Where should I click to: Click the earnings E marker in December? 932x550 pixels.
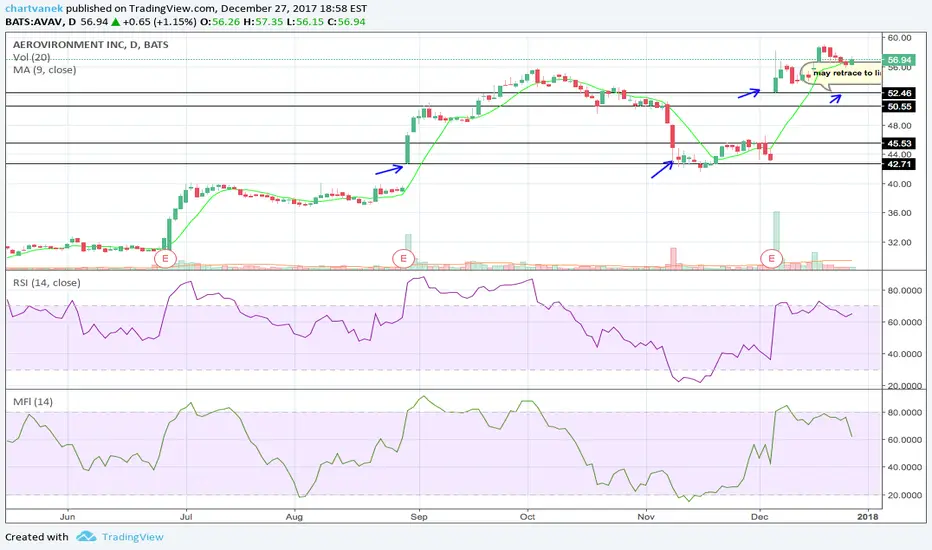(x=772, y=258)
